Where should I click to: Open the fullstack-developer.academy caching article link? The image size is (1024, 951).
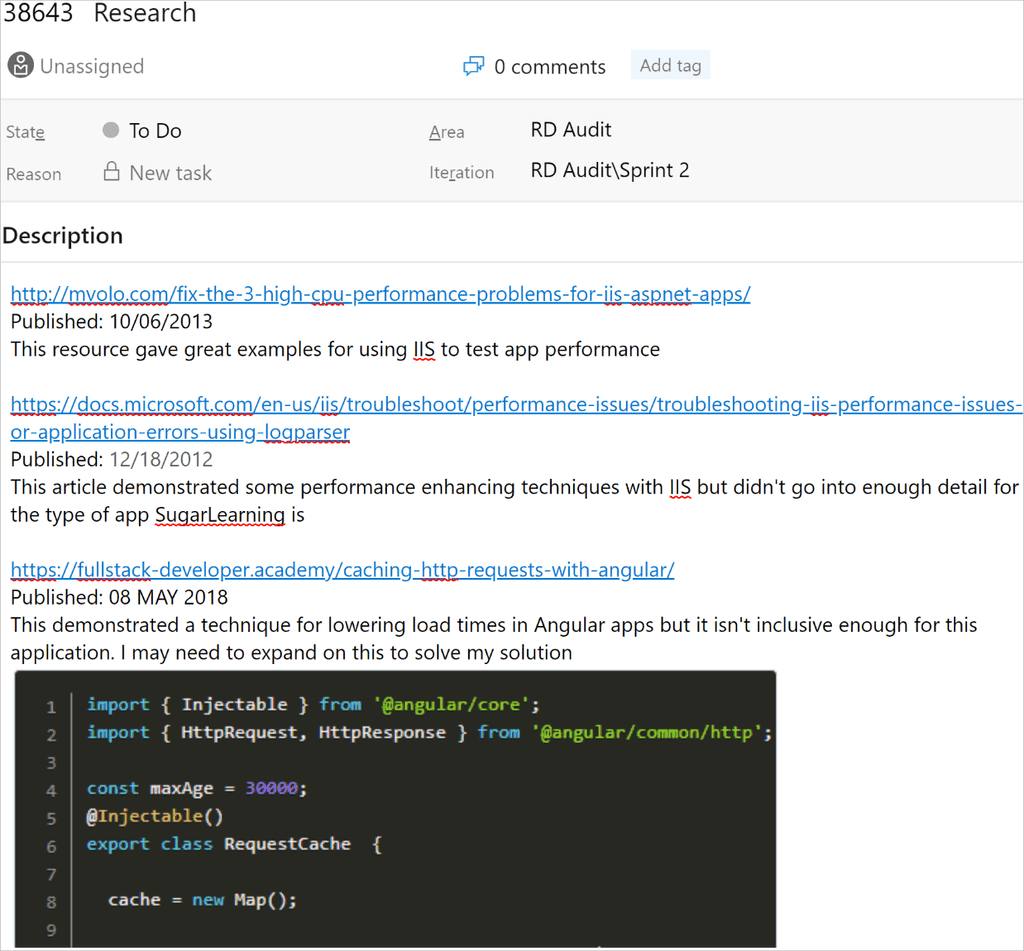[x=342, y=569]
